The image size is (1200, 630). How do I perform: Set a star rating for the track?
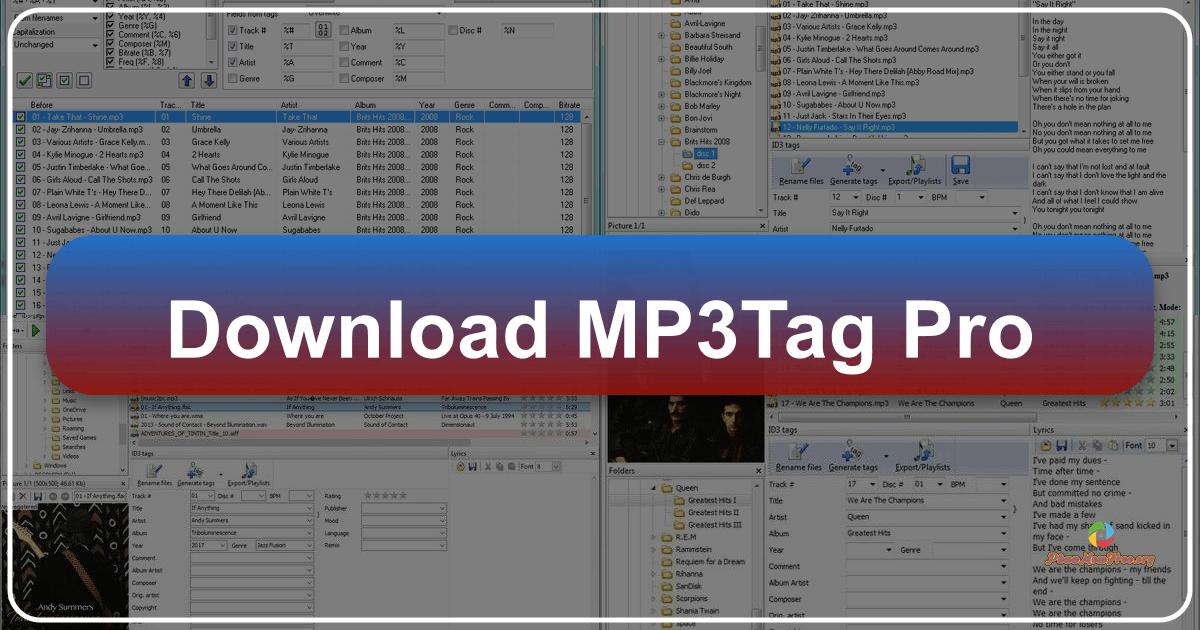385,494
